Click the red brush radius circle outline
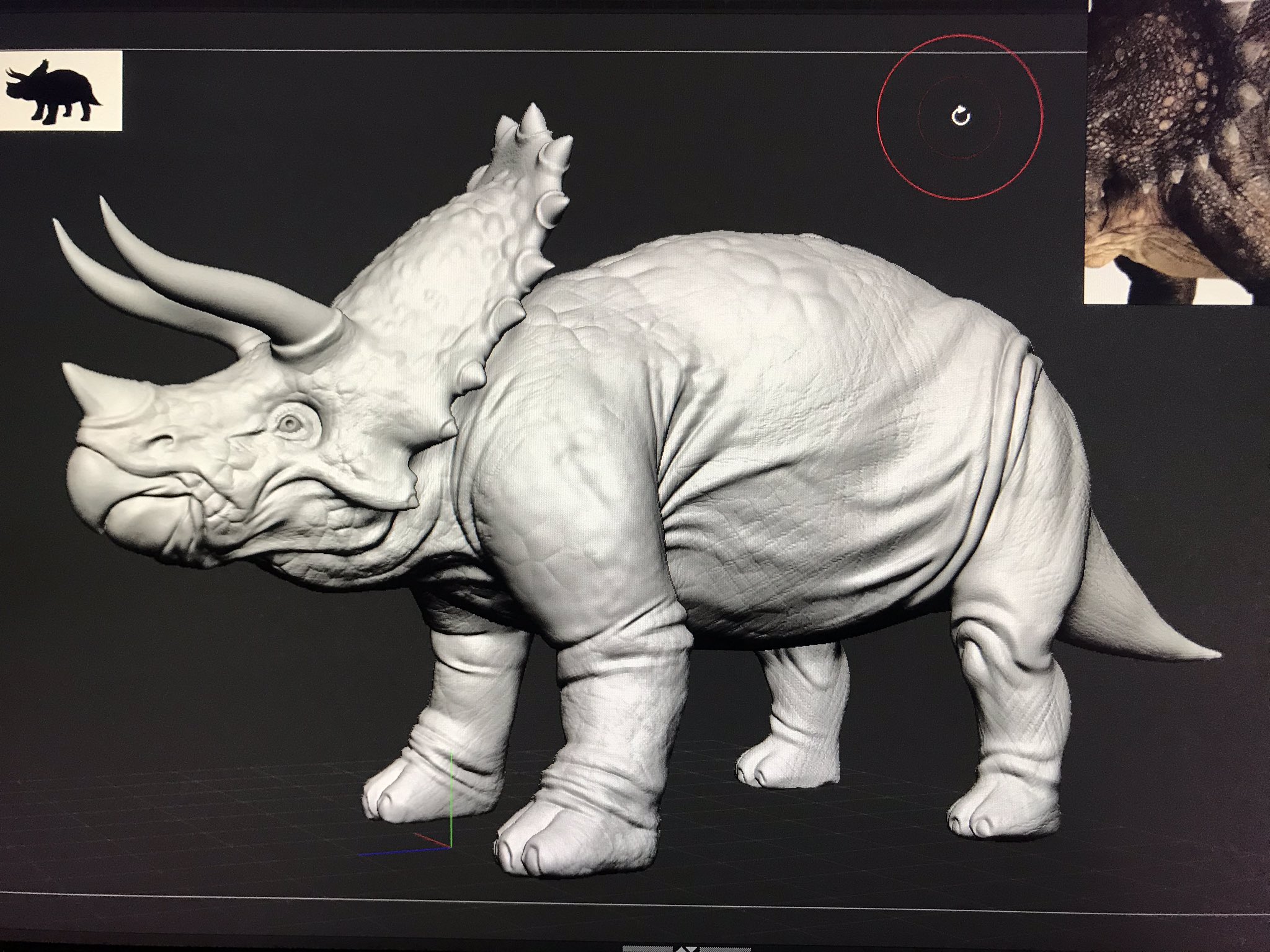This screenshot has width=1270, height=952. [x=877, y=116]
